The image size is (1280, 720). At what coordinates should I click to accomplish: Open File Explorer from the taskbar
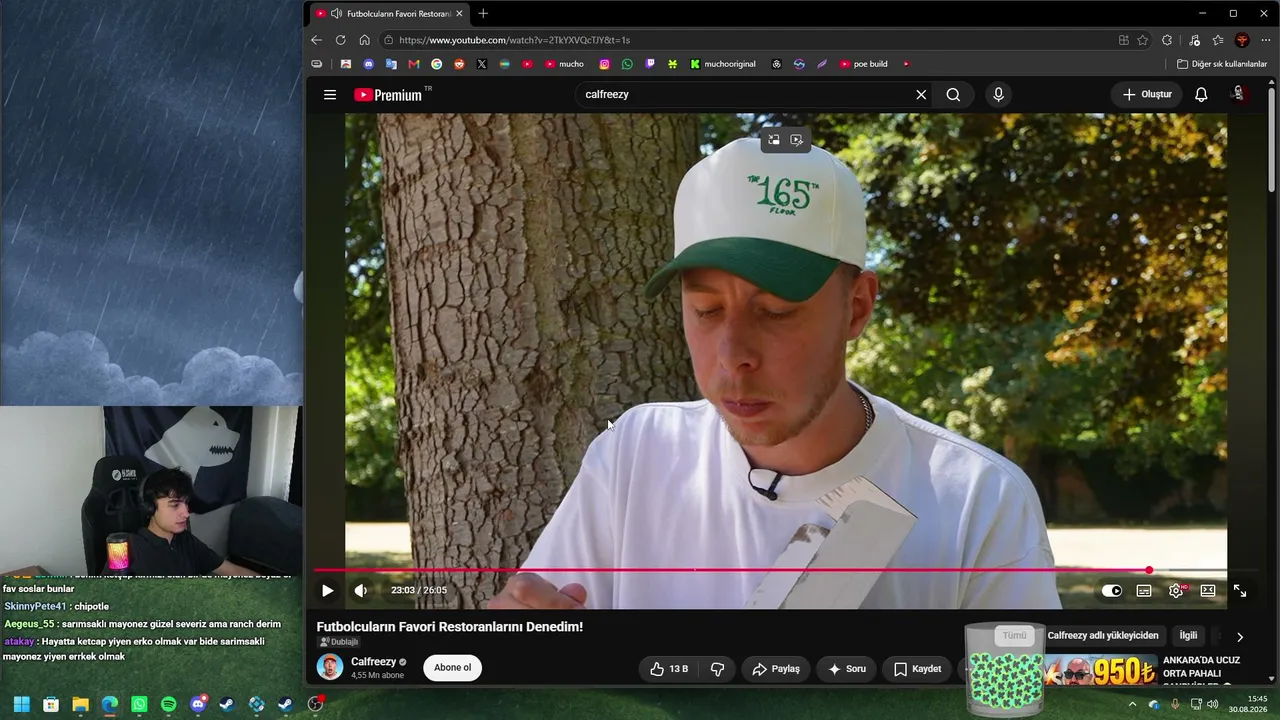[x=80, y=705]
